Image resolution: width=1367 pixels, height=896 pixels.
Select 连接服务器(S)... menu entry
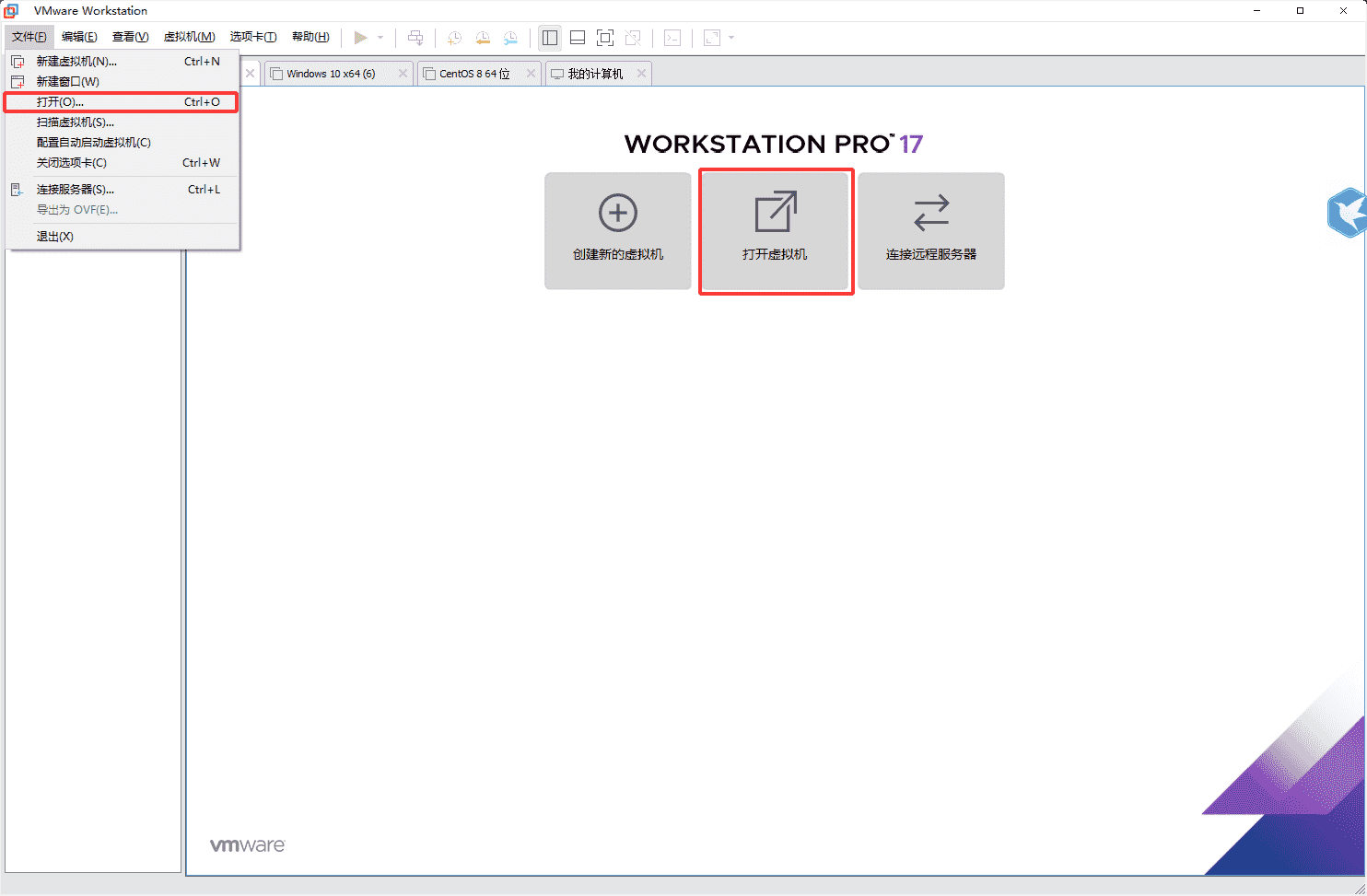coord(122,190)
